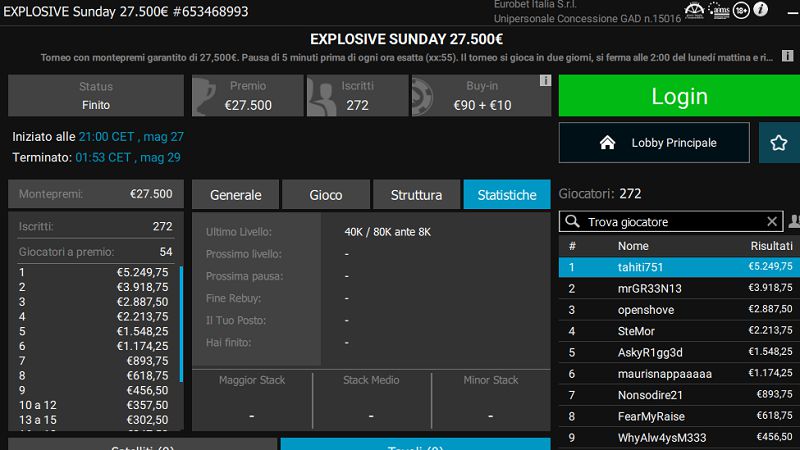Select player openshove row
The image size is (800, 450).
[x=679, y=310]
